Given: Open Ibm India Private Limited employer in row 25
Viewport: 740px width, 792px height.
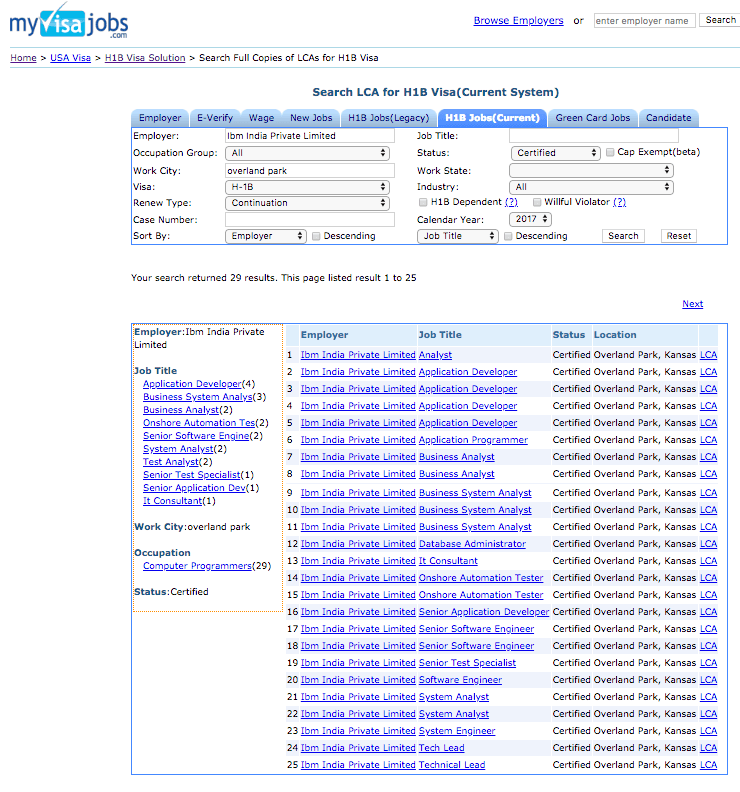Looking at the screenshot, I should pos(358,765).
